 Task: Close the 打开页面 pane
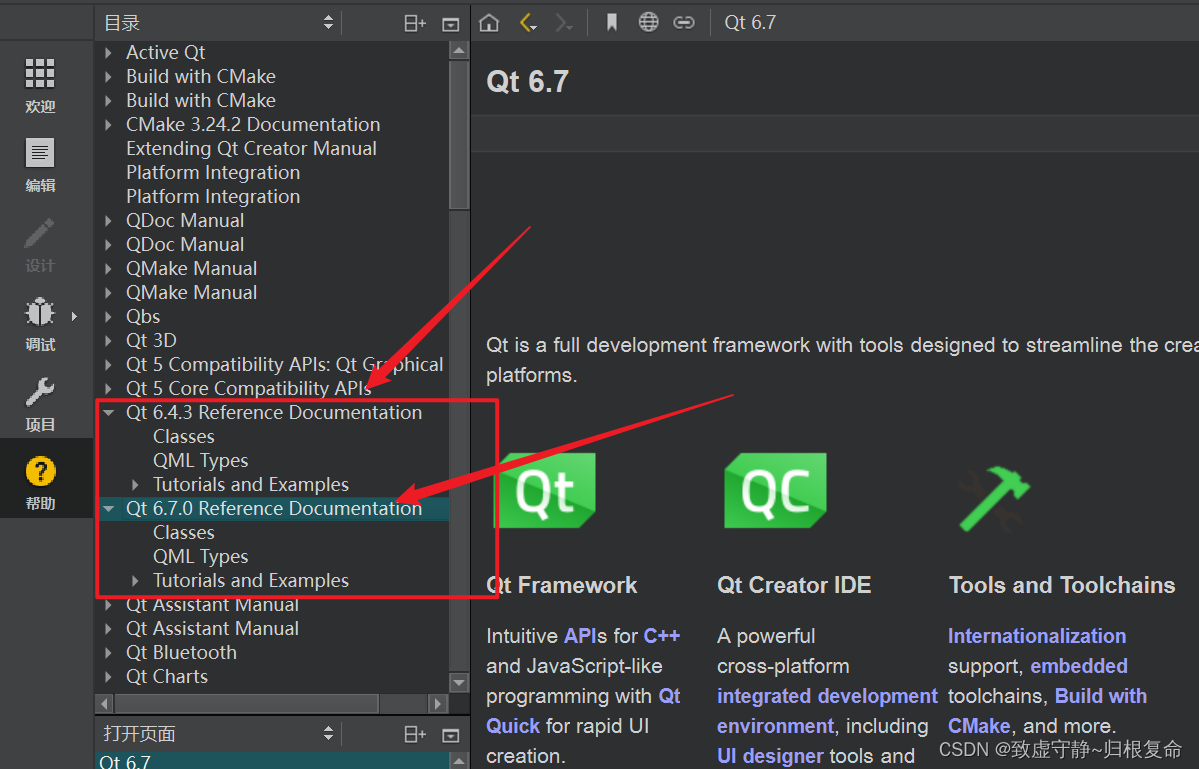tap(450, 735)
